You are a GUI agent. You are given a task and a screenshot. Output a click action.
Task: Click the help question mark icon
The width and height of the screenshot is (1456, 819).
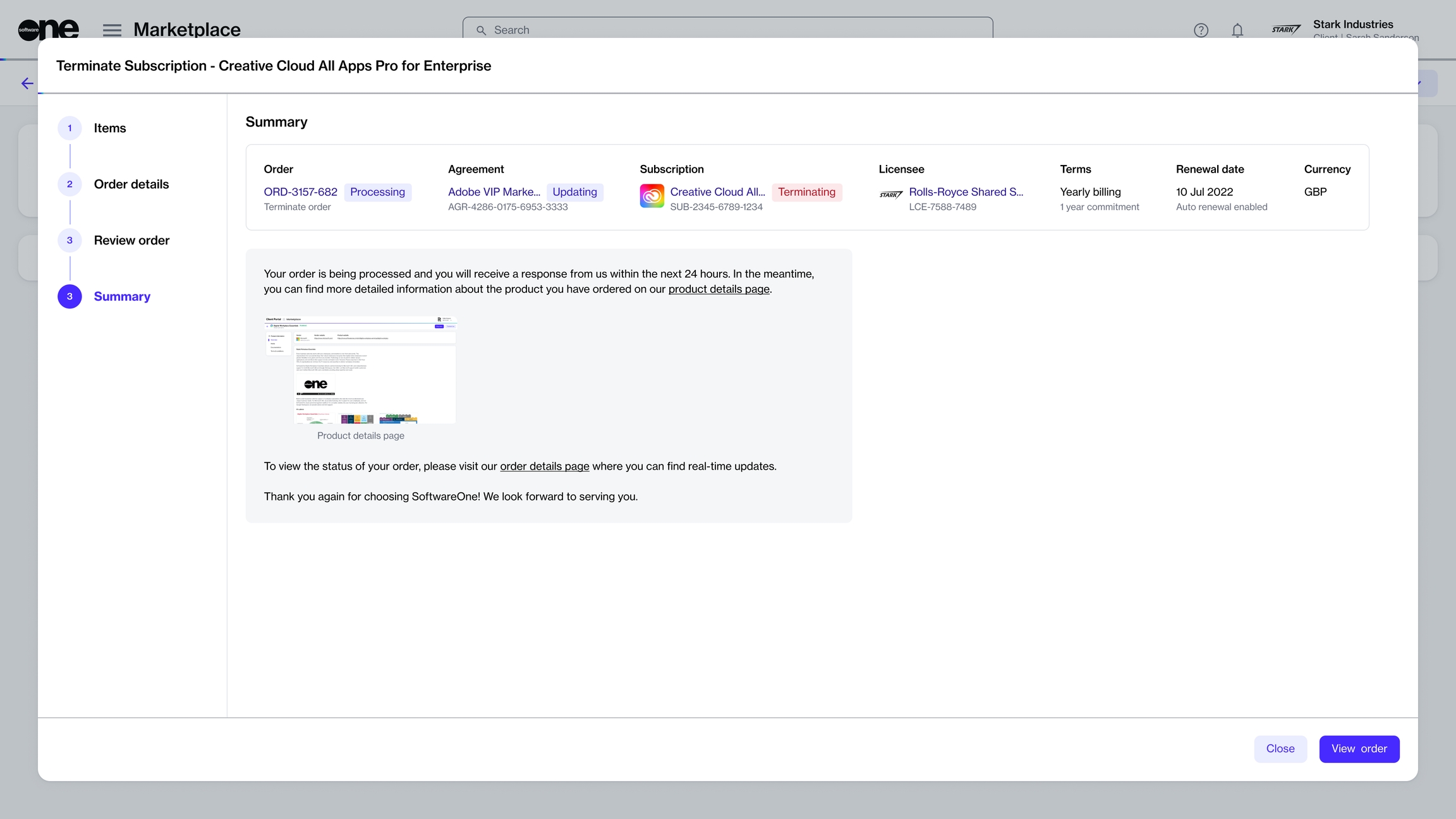pos(1201,30)
